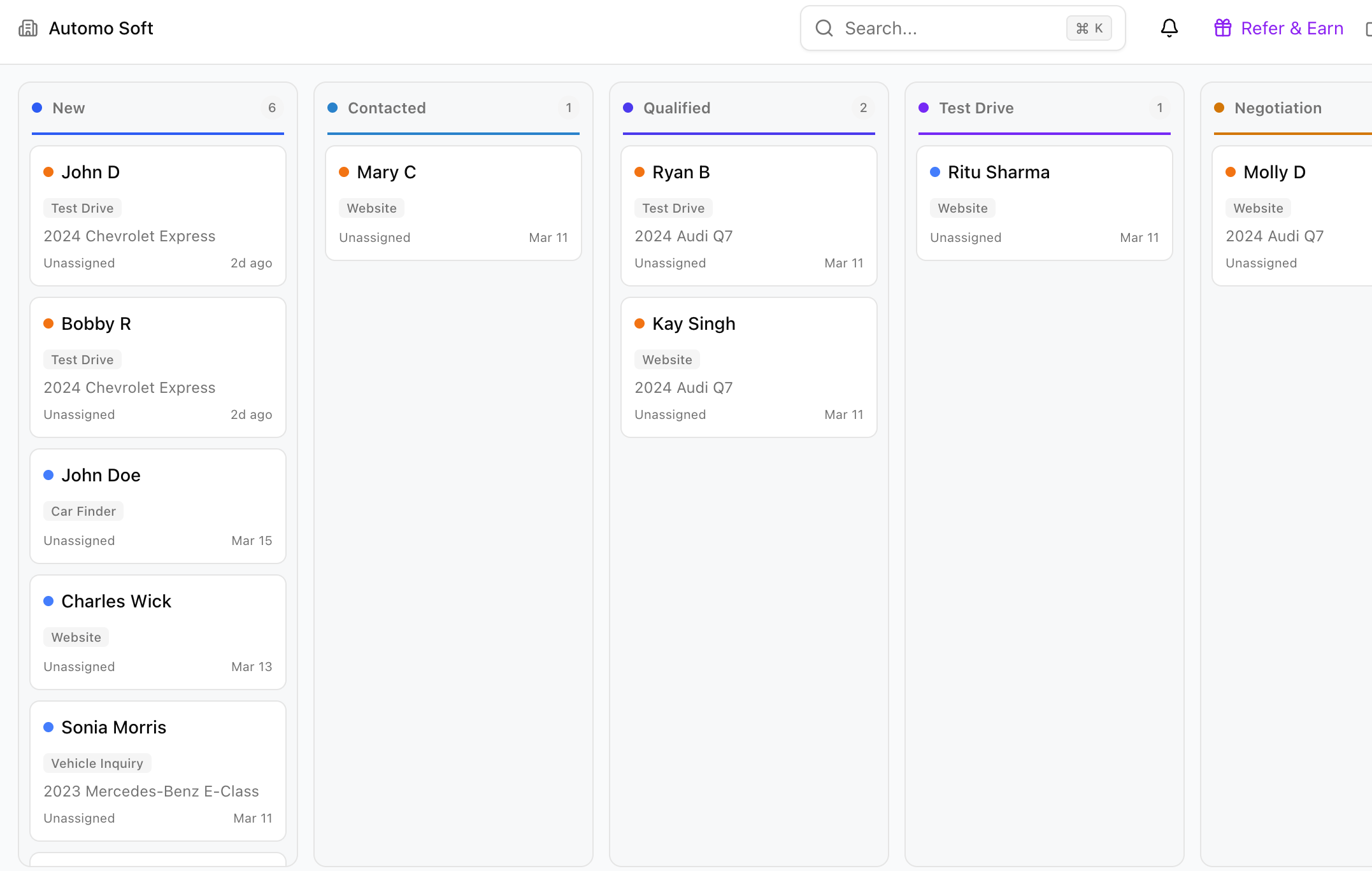
Task: Open the Kay Singh lead card
Action: pyautogui.click(x=748, y=367)
